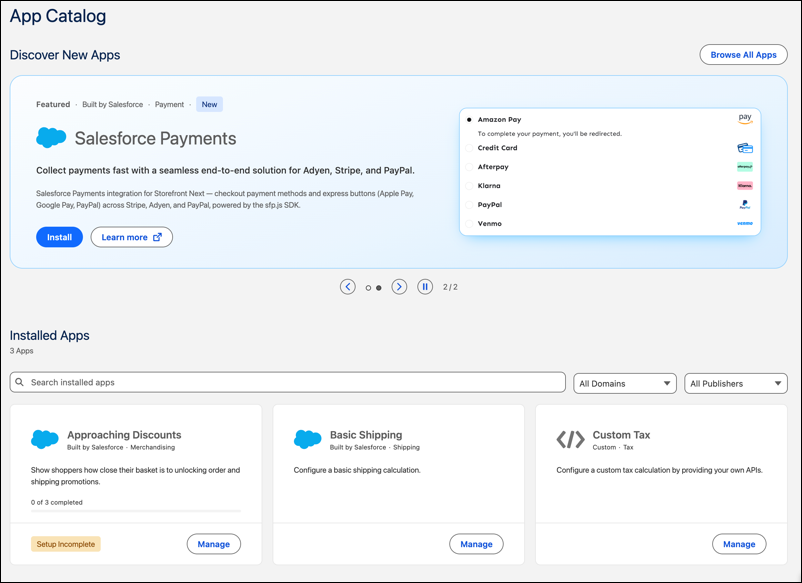Select the Credit Card radio option
The height and width of the screenshot is (583, 802).
(469, 148)
